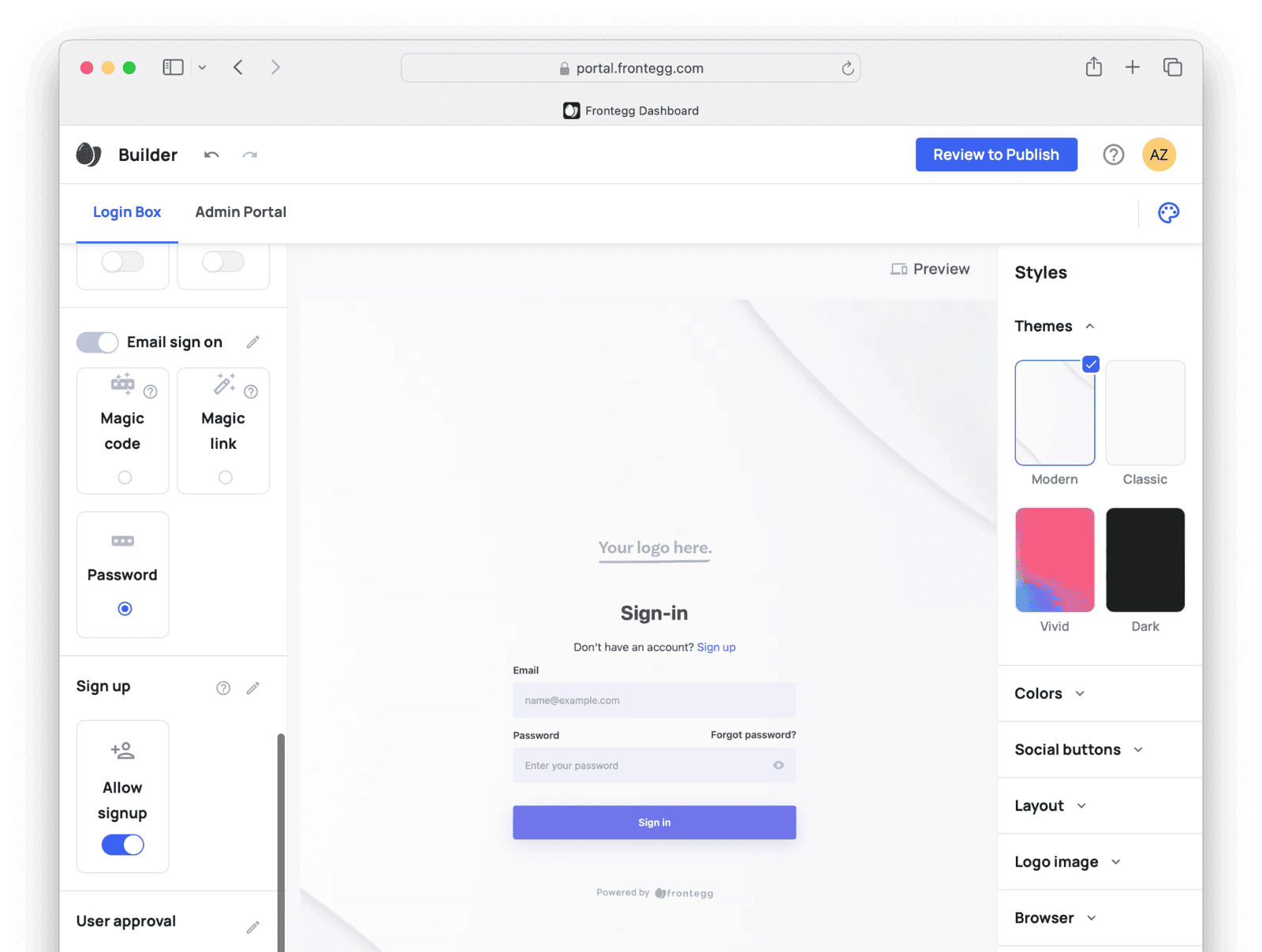The width and height of the screenshot is (1262, 952).
Task: Click the password input field
Action: click(x=654, y=765)
